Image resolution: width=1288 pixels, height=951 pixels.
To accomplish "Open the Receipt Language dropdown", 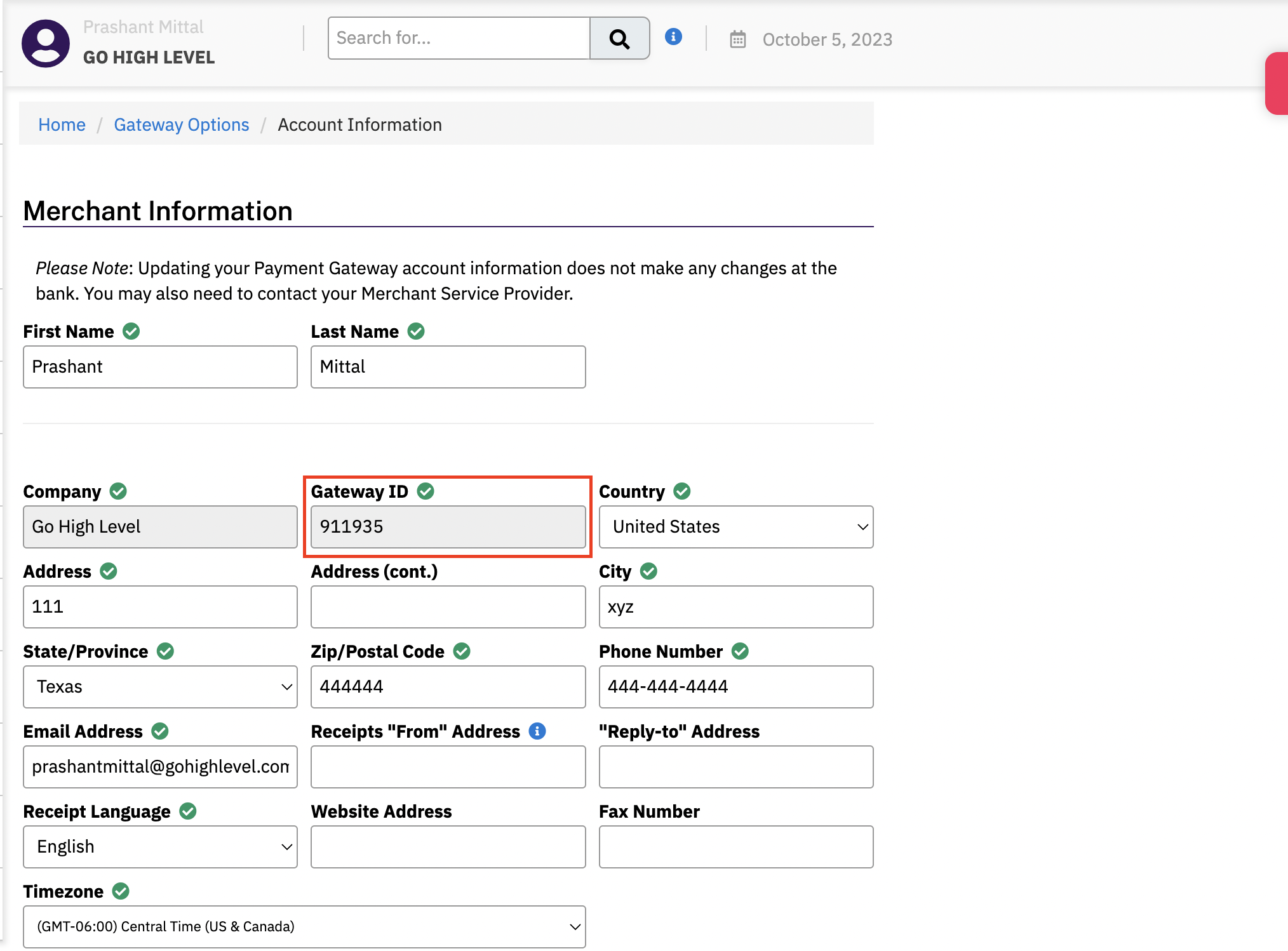I will (x=160, y=847).
